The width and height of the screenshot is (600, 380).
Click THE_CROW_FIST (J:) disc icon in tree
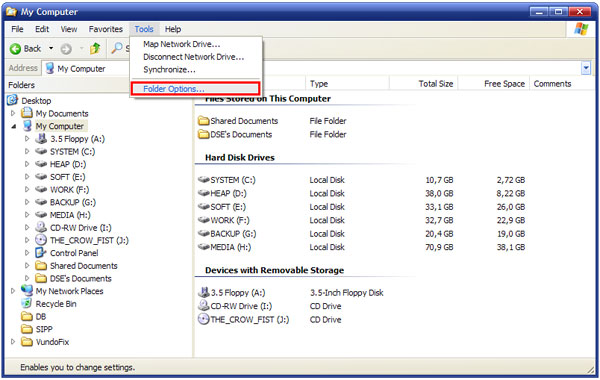(x=41, y=240)
